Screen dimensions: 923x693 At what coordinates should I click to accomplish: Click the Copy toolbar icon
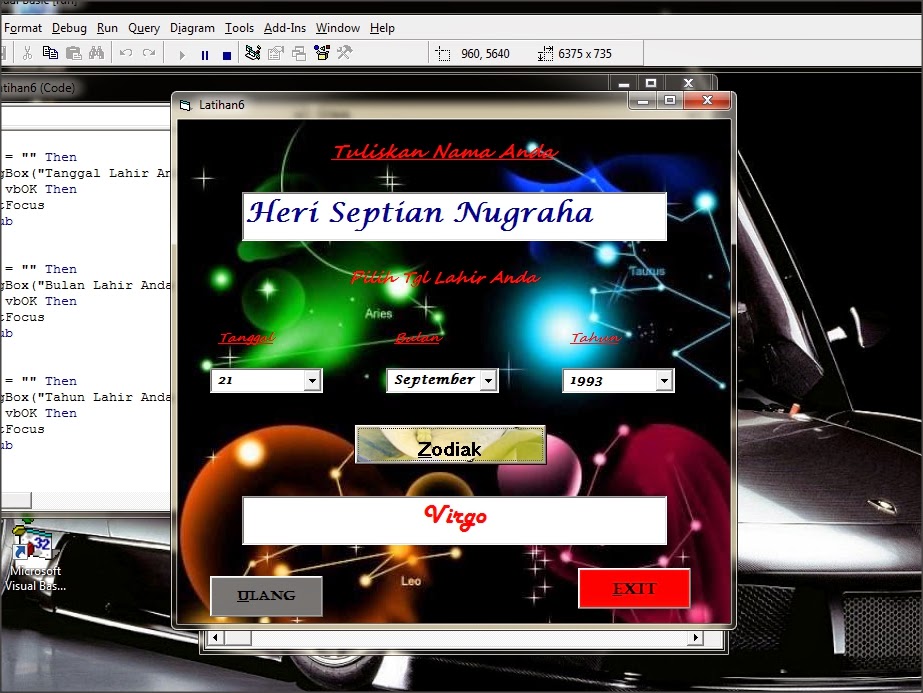52,53
